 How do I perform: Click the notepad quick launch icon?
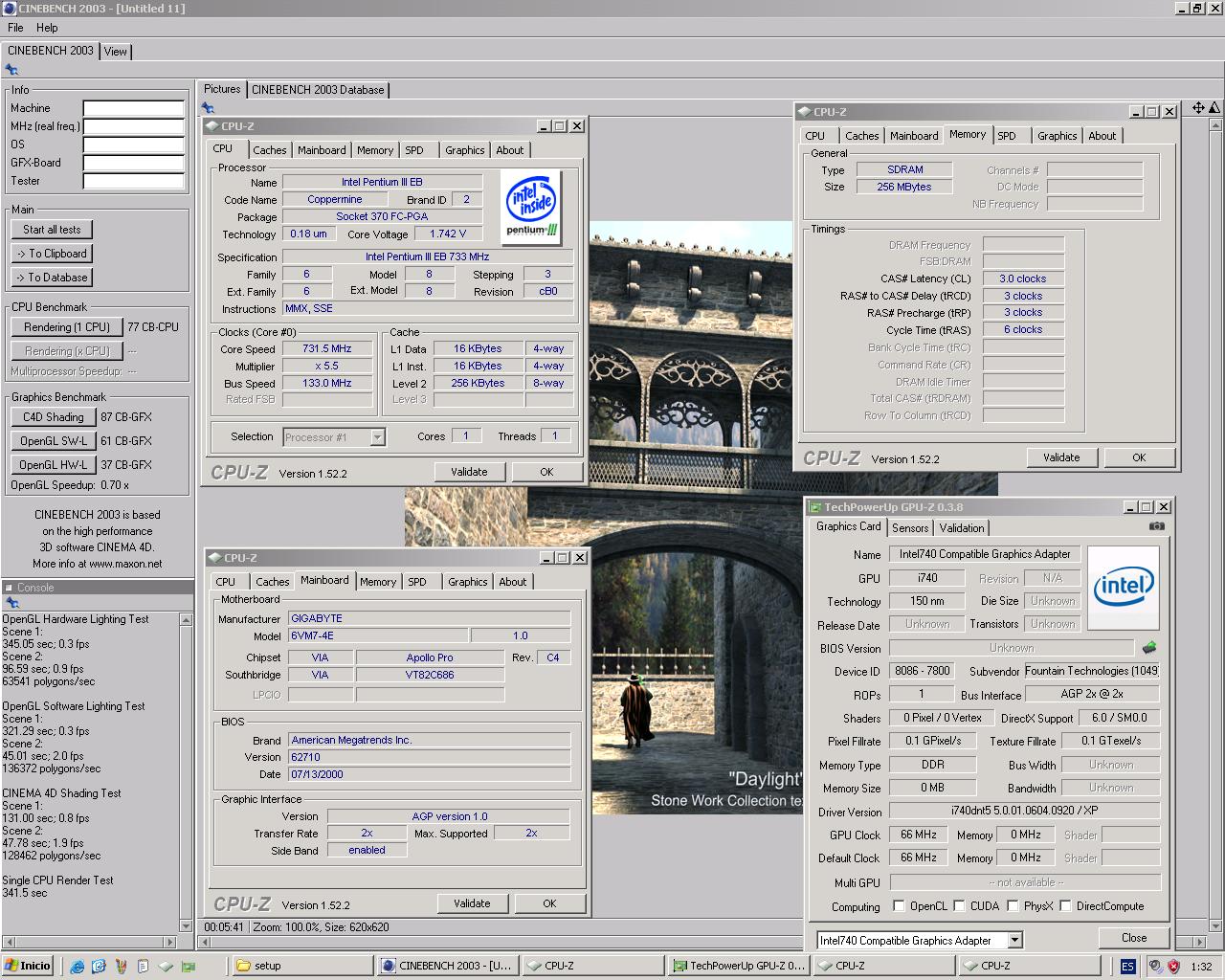(x=143, y=966)
